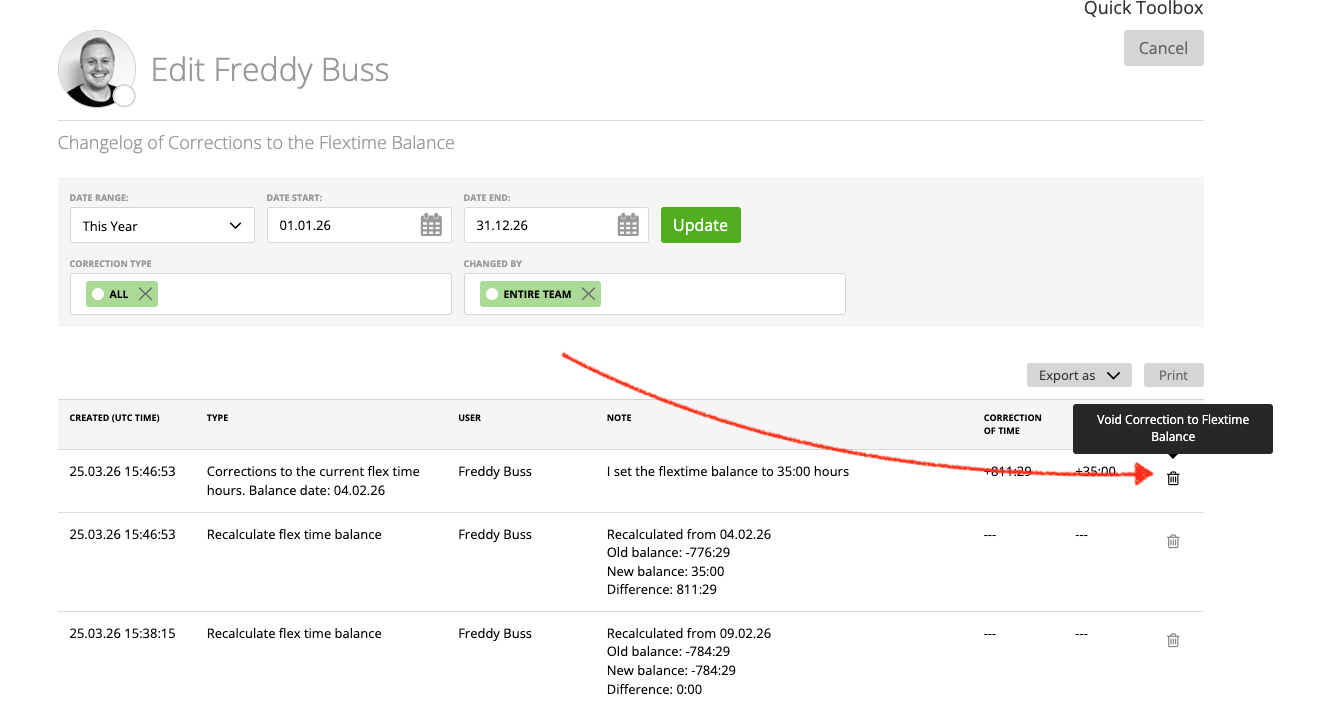Viewport: 1321px width, 707px height.
Task: Click trash icon for 15:38:15 recalculate row
Action: tap(1173, 640)
